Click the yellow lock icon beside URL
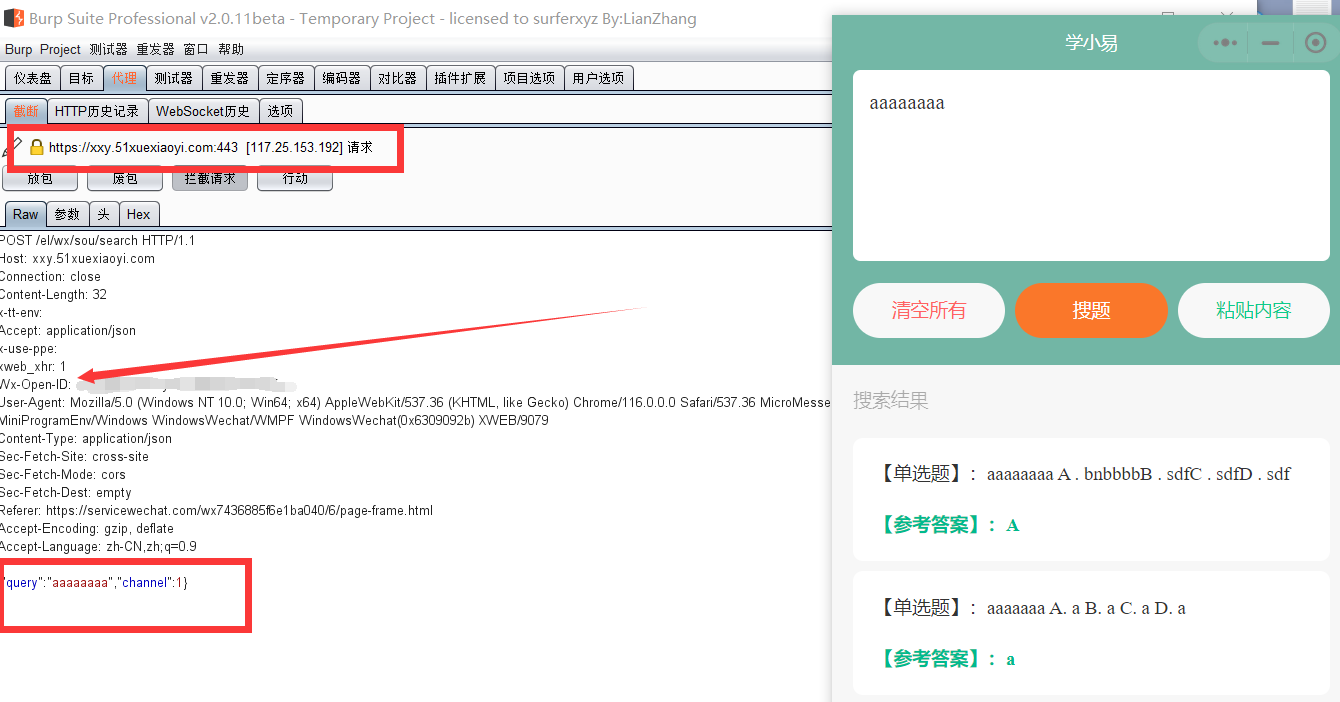This screenshot has width=1340, height=702. point(37,147)
